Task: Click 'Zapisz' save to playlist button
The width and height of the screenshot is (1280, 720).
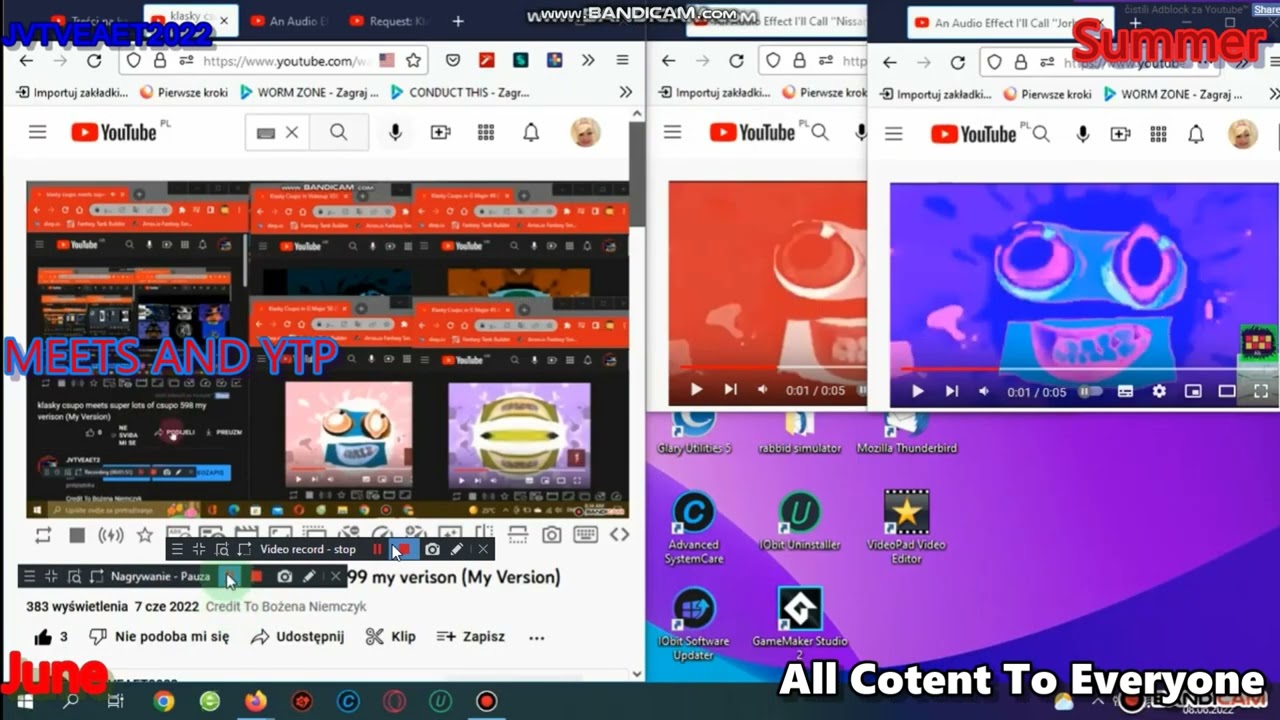Action: pyautogui.click(x=470, y=636)
